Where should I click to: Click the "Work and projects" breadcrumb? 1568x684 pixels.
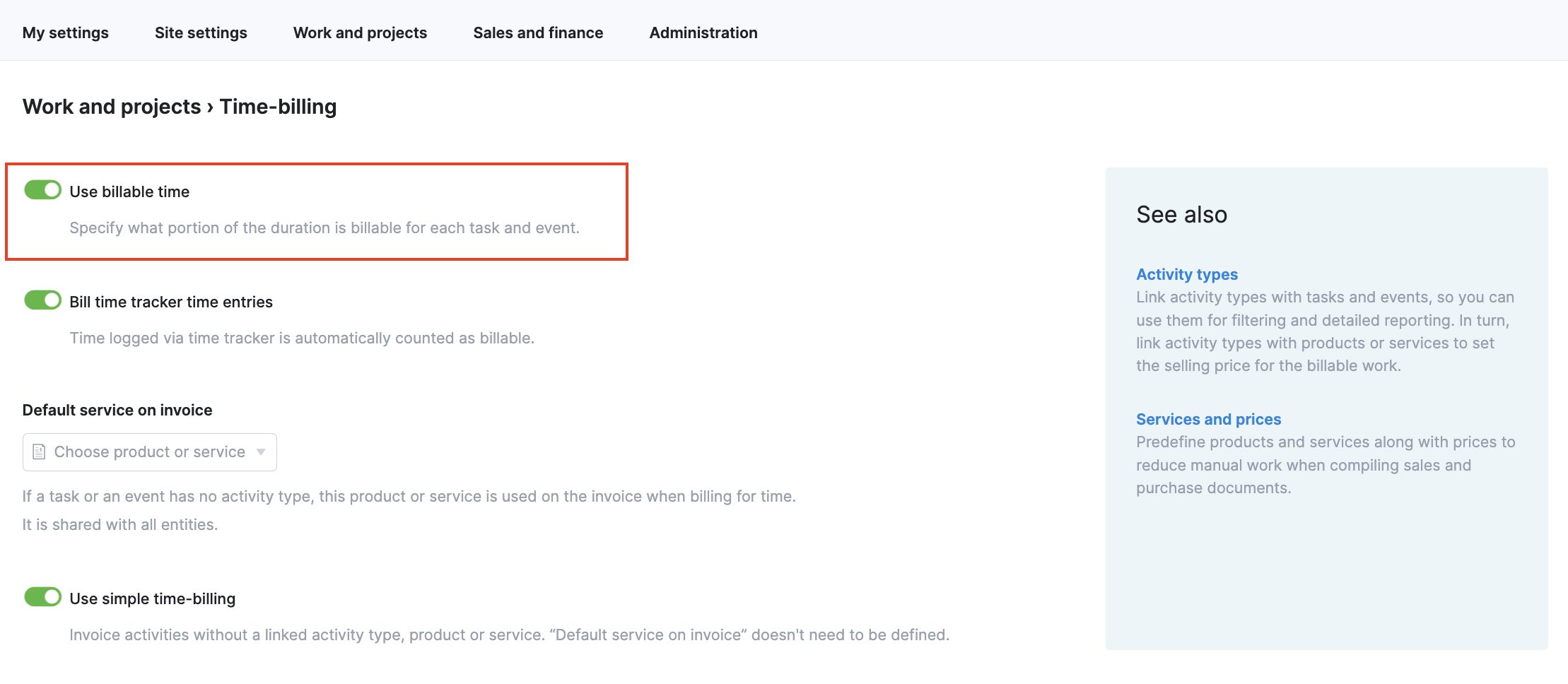(x=111, y=106)
